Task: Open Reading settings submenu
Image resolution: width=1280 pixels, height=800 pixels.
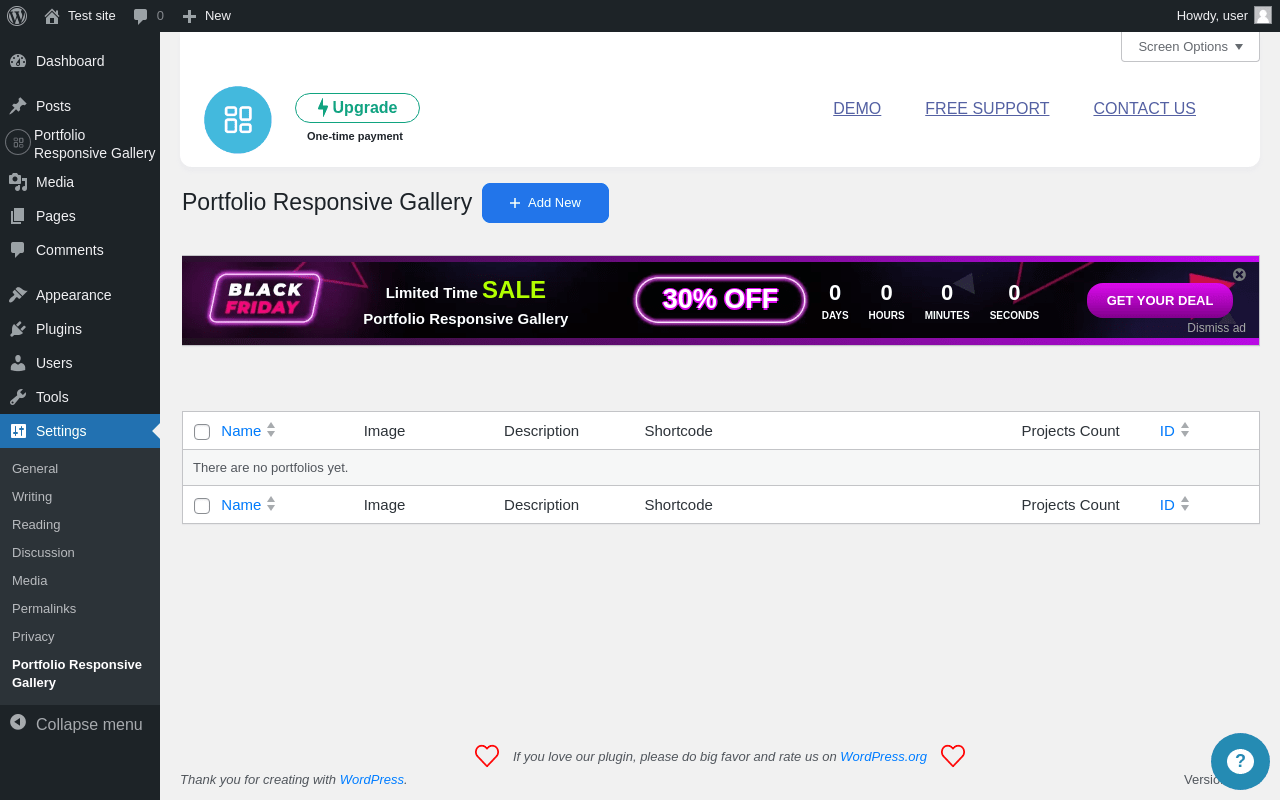Action: pyautogui.click(x=36, y=524)
